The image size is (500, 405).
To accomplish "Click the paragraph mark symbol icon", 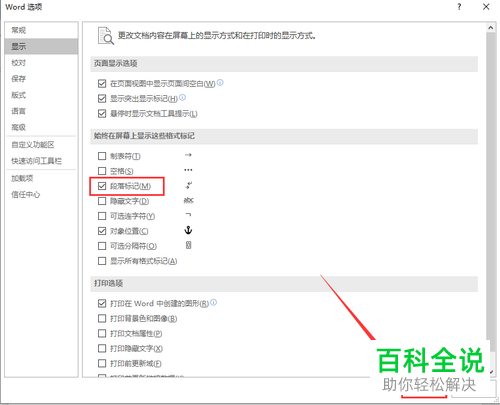I will point(189,185).
